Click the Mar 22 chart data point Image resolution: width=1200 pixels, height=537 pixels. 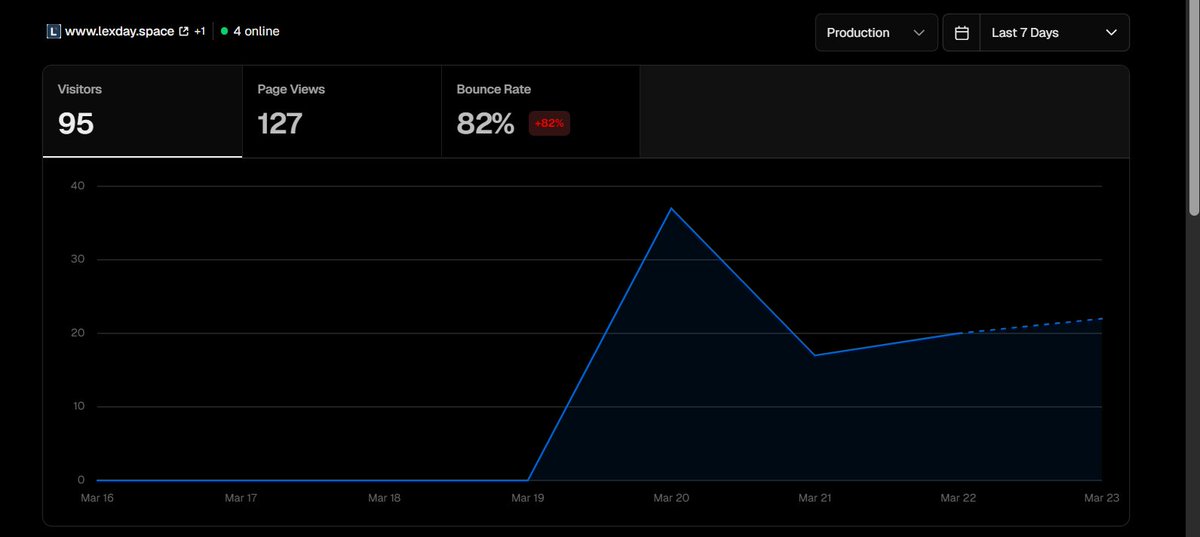(958, 333)
